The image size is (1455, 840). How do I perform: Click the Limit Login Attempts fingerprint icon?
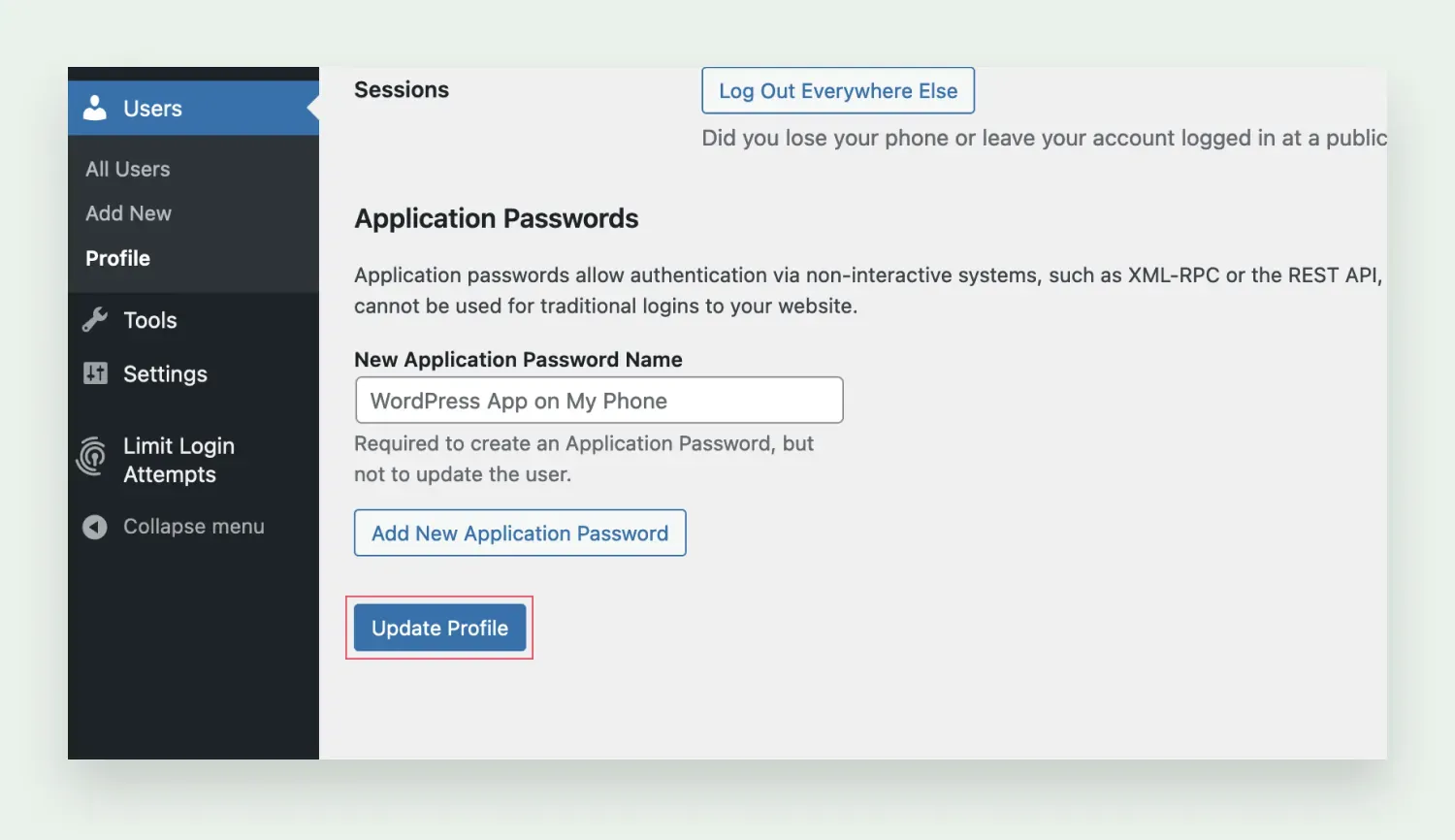coord(93,457)
